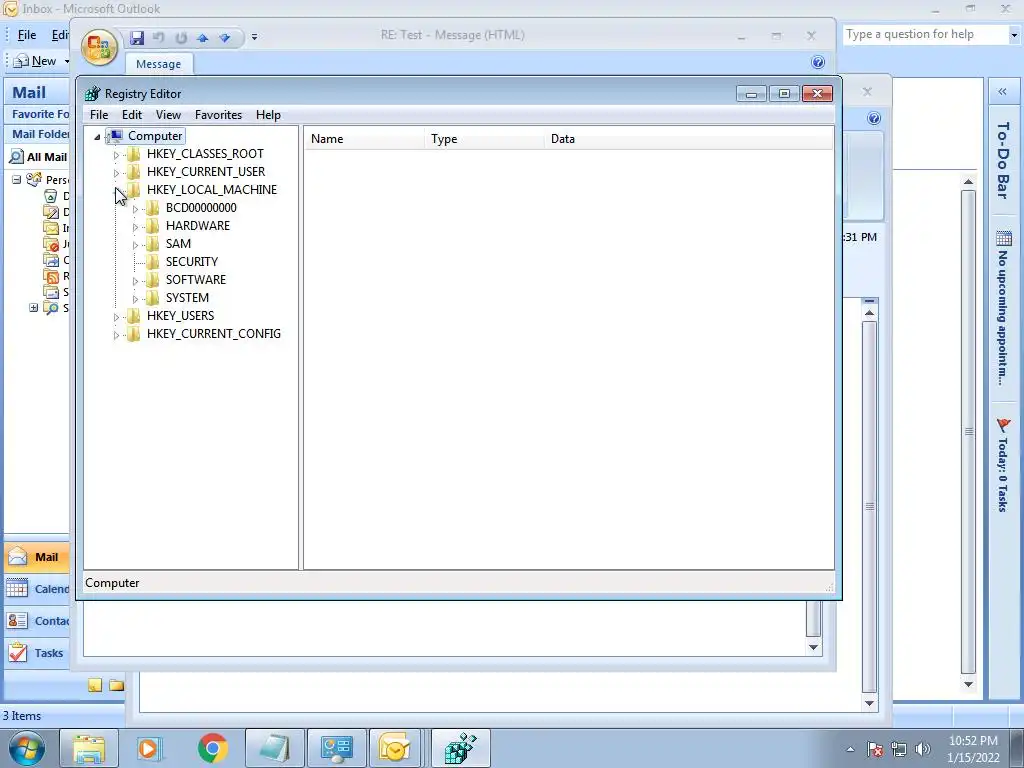
Task: Click Folder List icon in navigation bottom
Action: [x=117, y=685]
